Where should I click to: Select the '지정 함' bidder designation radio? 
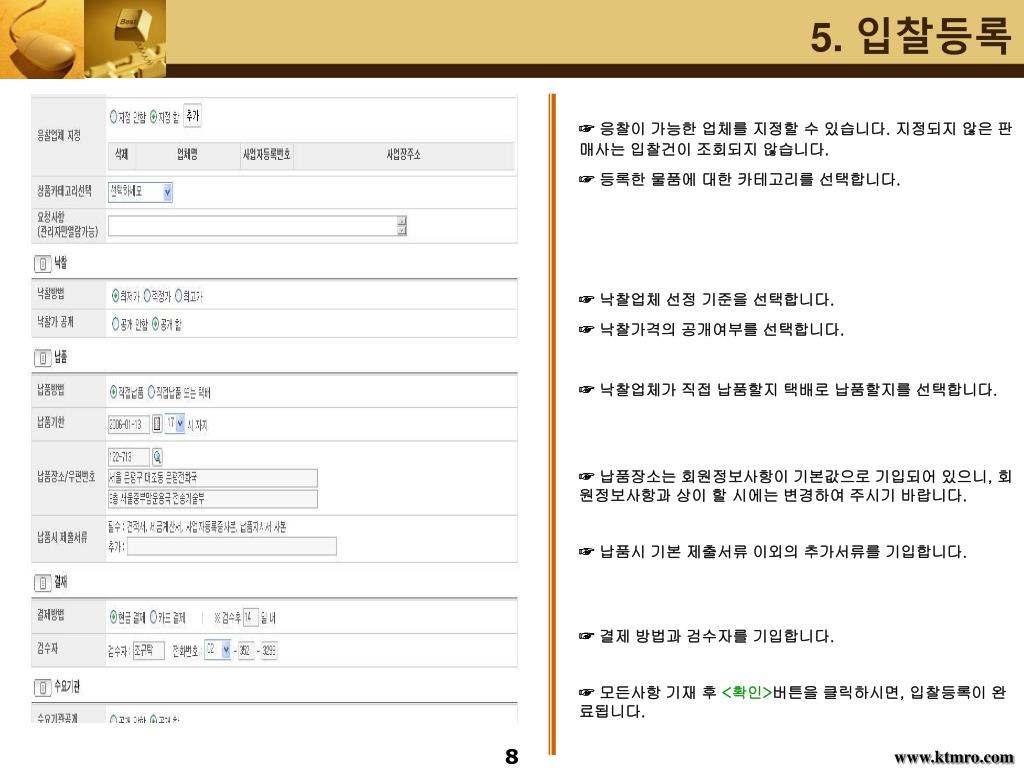click(153, 117)
